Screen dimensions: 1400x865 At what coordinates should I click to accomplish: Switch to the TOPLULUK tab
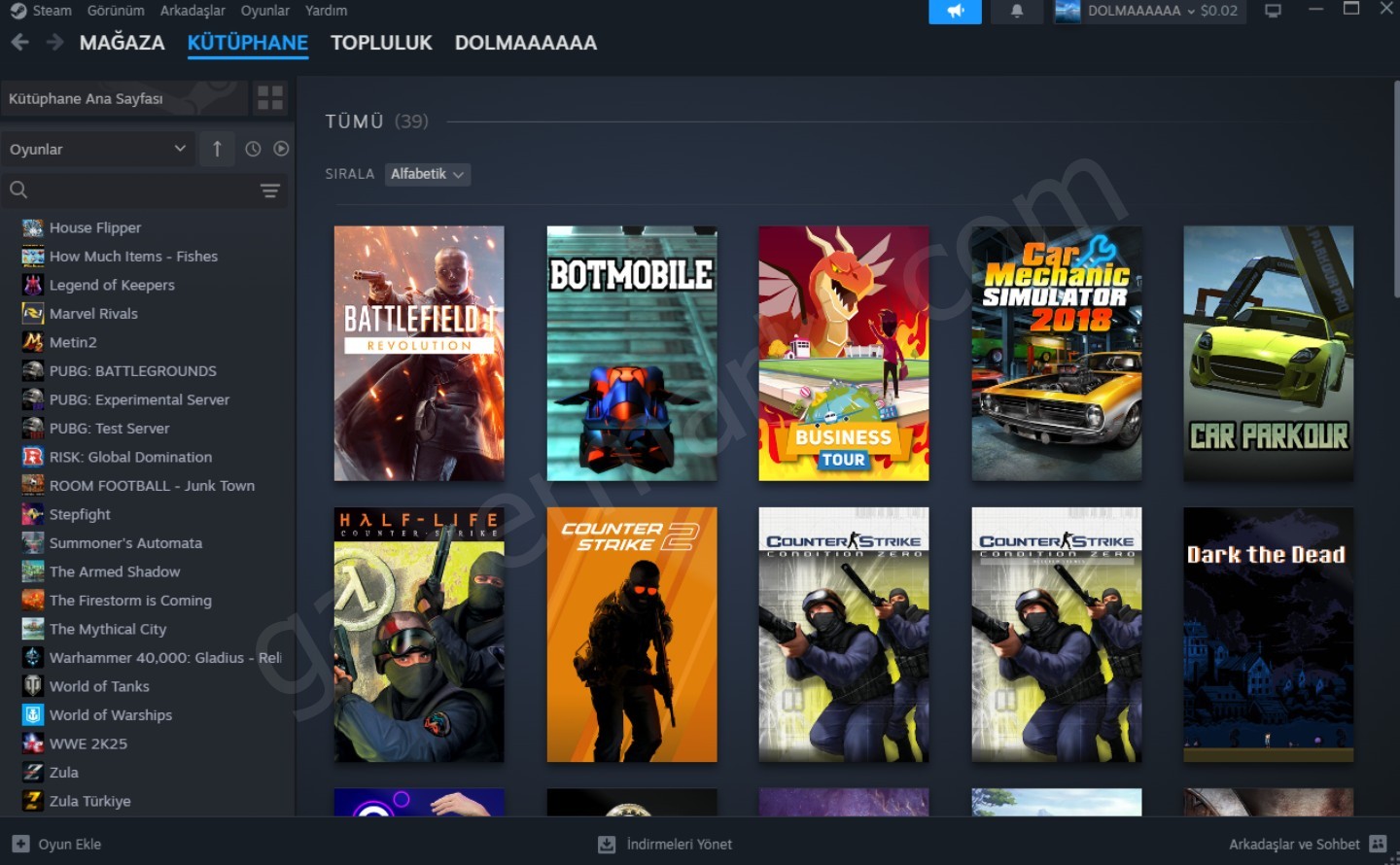[381, 43]
